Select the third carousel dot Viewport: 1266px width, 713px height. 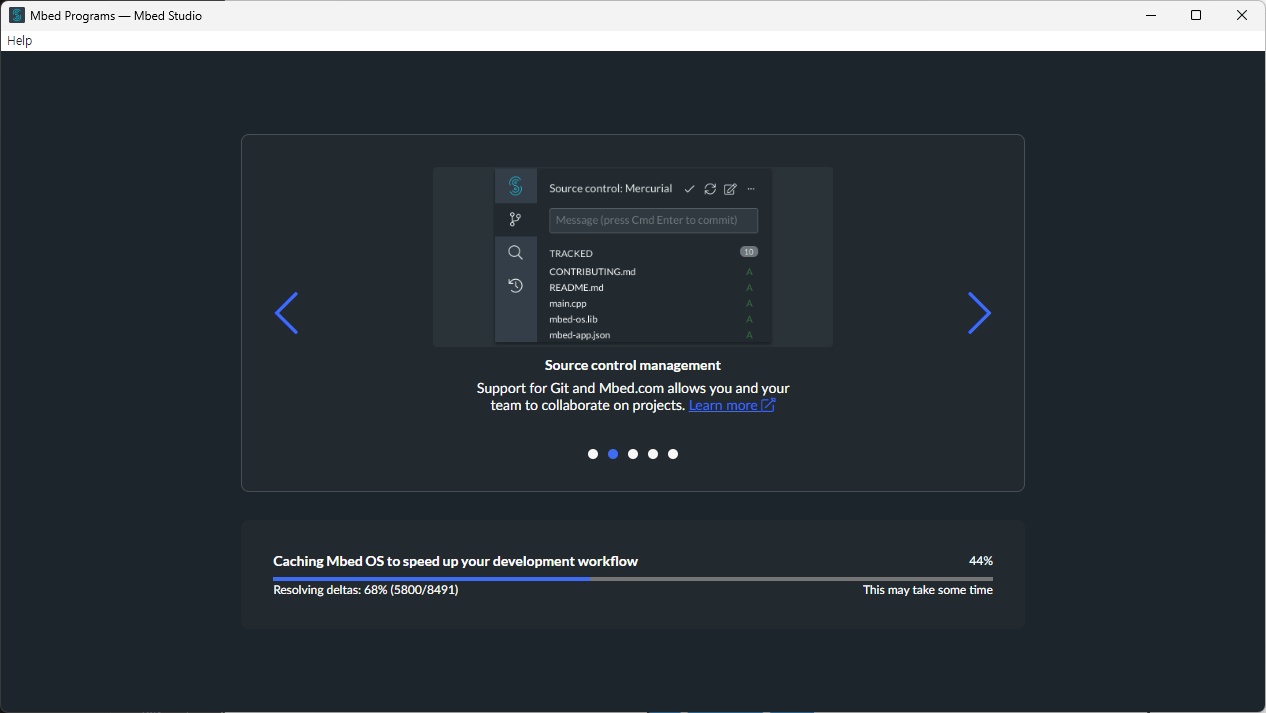coord(633,454)
